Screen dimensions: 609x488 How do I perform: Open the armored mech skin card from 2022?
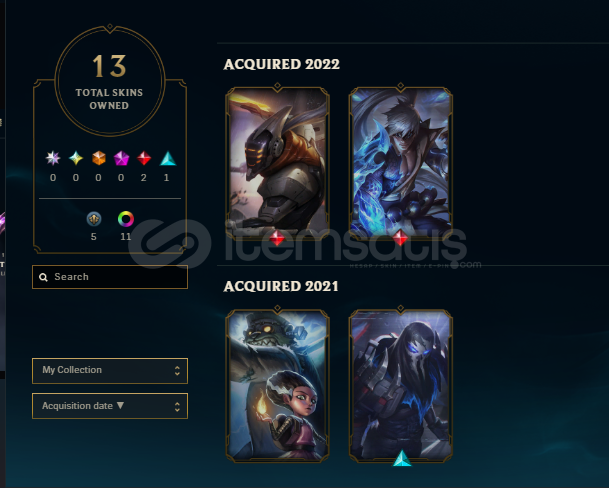[277, 162]
